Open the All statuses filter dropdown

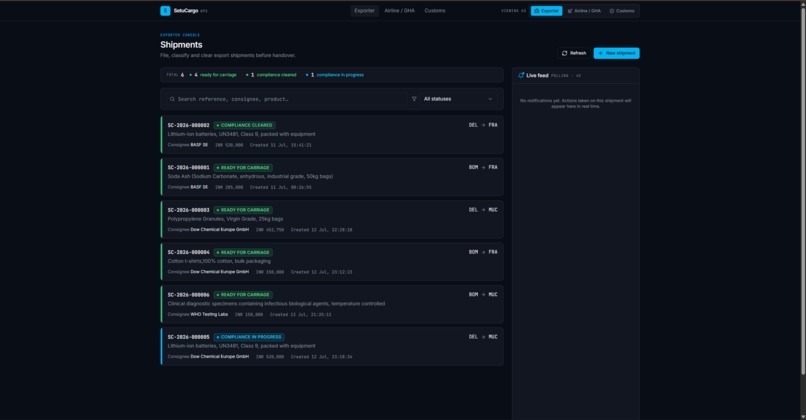pos(453,99)
